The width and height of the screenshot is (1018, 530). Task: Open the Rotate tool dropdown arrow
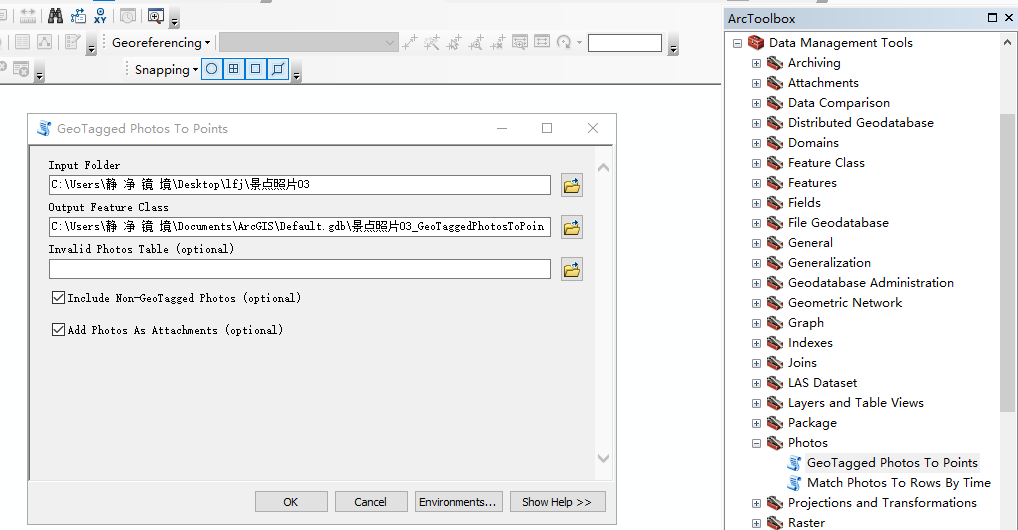click(x=579, y=43)
